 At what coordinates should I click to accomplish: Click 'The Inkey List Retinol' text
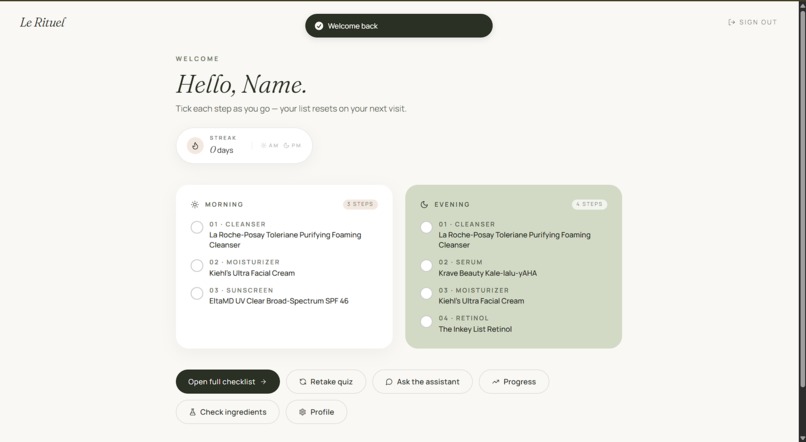(475, 329)
